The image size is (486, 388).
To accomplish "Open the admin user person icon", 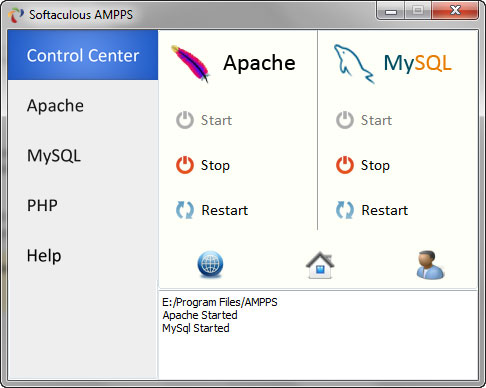I will 430,265.
